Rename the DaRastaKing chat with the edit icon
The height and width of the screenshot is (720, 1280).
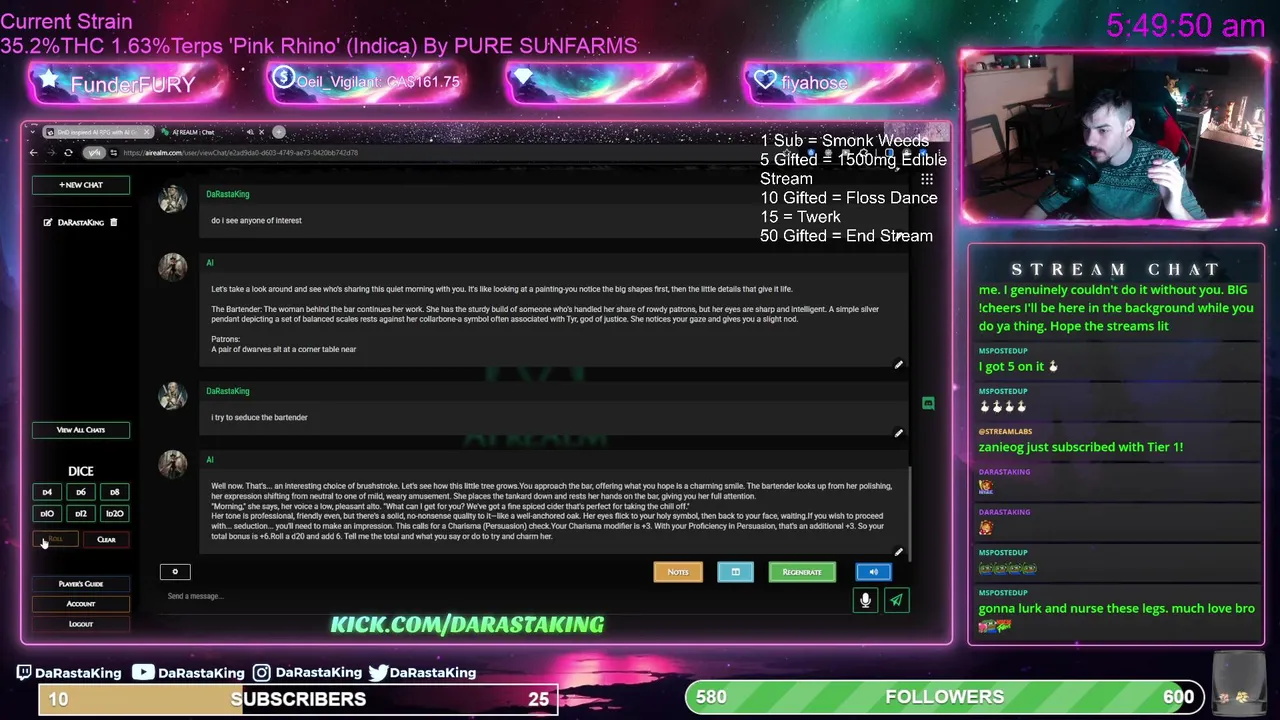47,222
